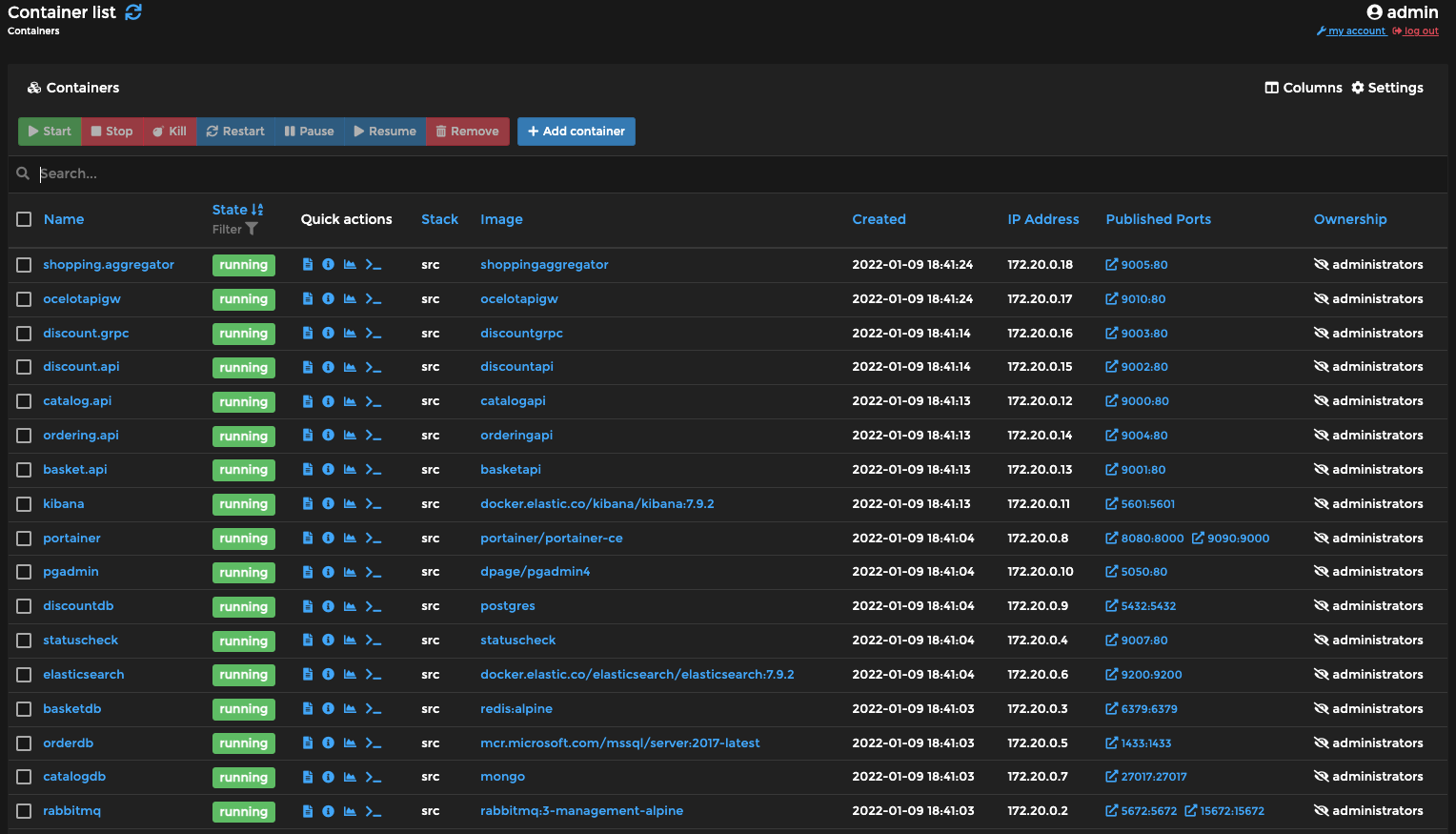This screenshot has height=834, width=1456.
Task: Open console for the discountdb container
Action: (x=373, y=605)
